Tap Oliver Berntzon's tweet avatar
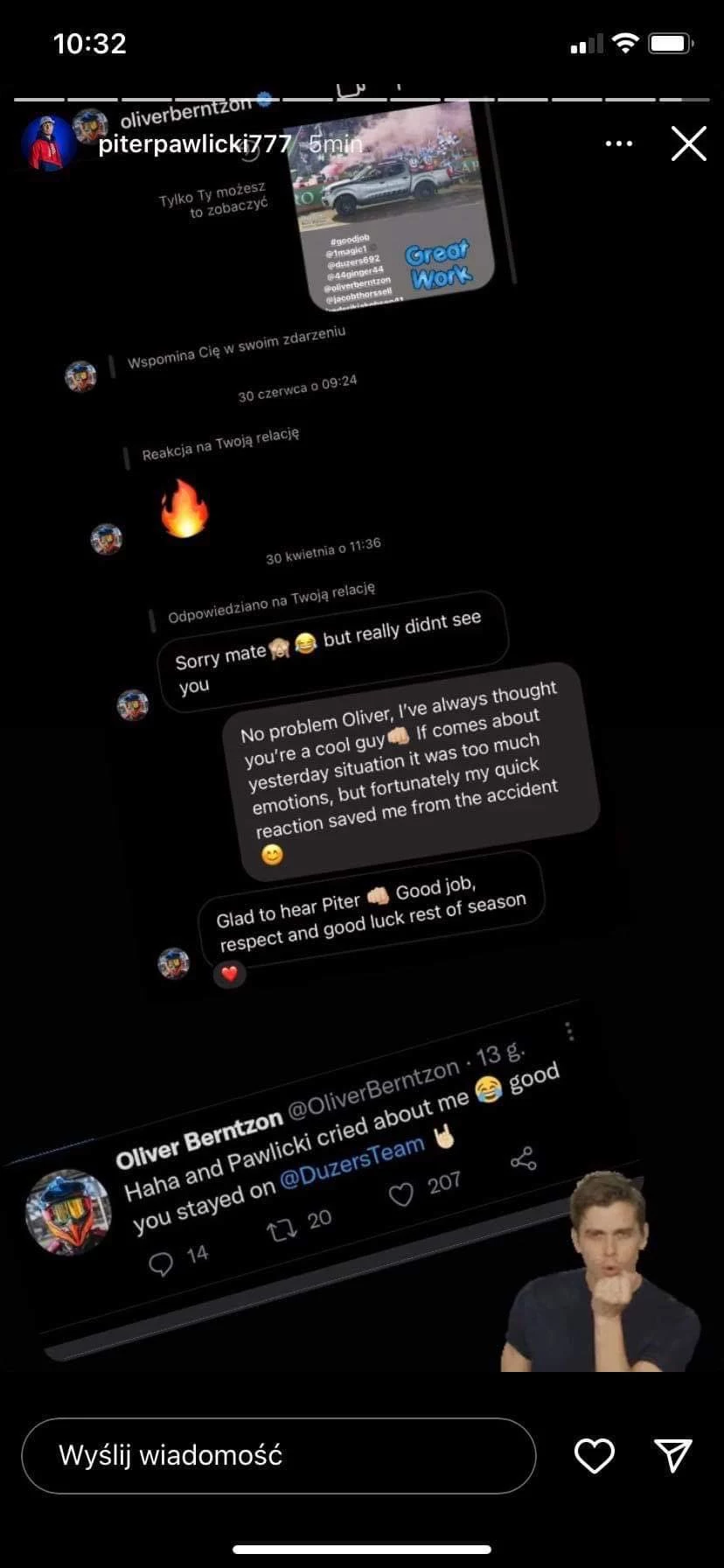 click(68, 1212)
